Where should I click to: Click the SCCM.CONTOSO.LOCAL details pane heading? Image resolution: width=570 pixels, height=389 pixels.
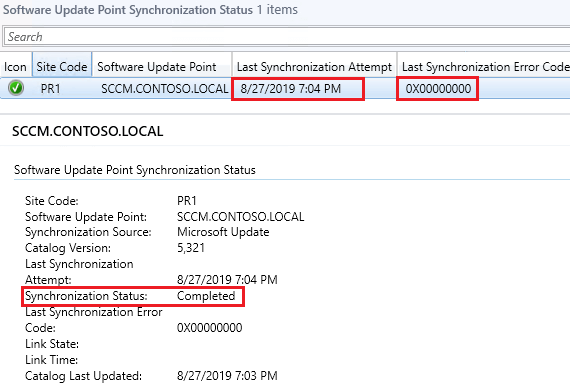click(x=88, y=131)
